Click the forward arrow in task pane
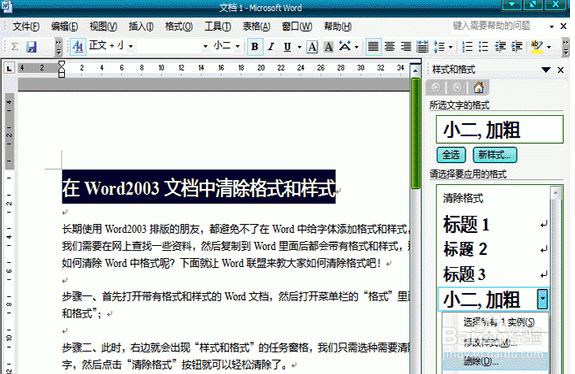The height and width of the screenshot is (374, 575). (x=457, y=88)
